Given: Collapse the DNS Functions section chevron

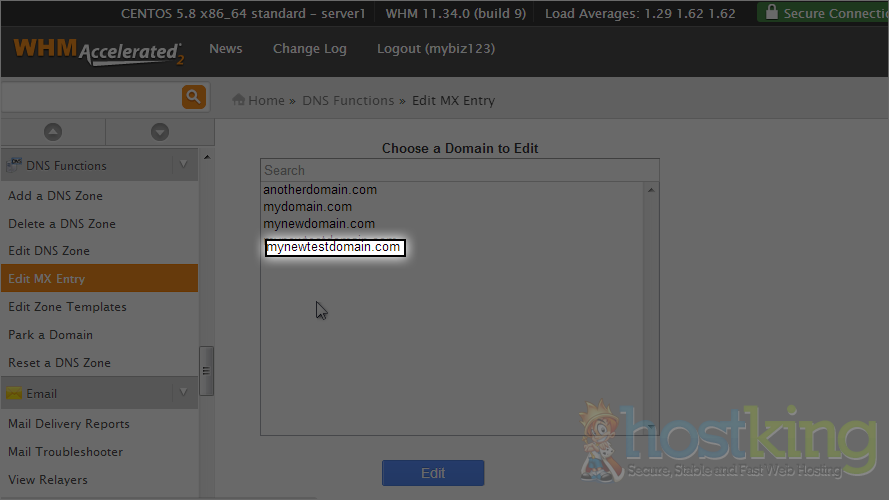Looking at the screenshot, I should [x=182, y=165].
